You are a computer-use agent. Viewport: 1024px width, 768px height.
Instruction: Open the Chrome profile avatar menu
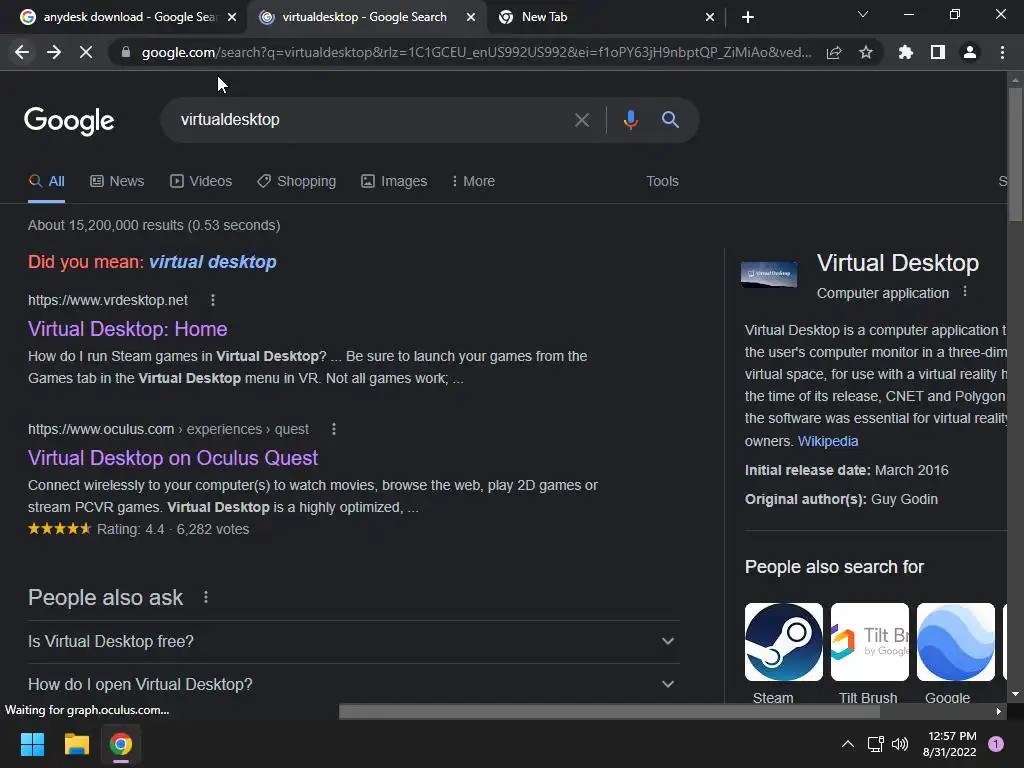pos(970,52)
